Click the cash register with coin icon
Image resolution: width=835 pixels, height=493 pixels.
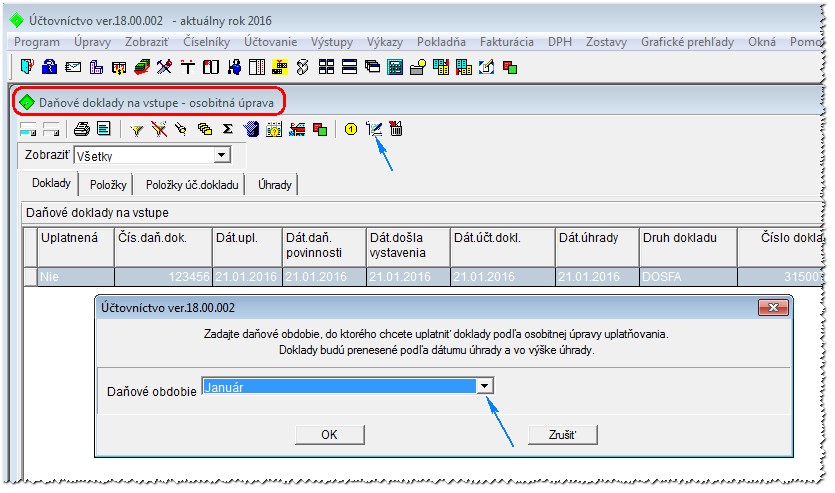click(418, 67)
